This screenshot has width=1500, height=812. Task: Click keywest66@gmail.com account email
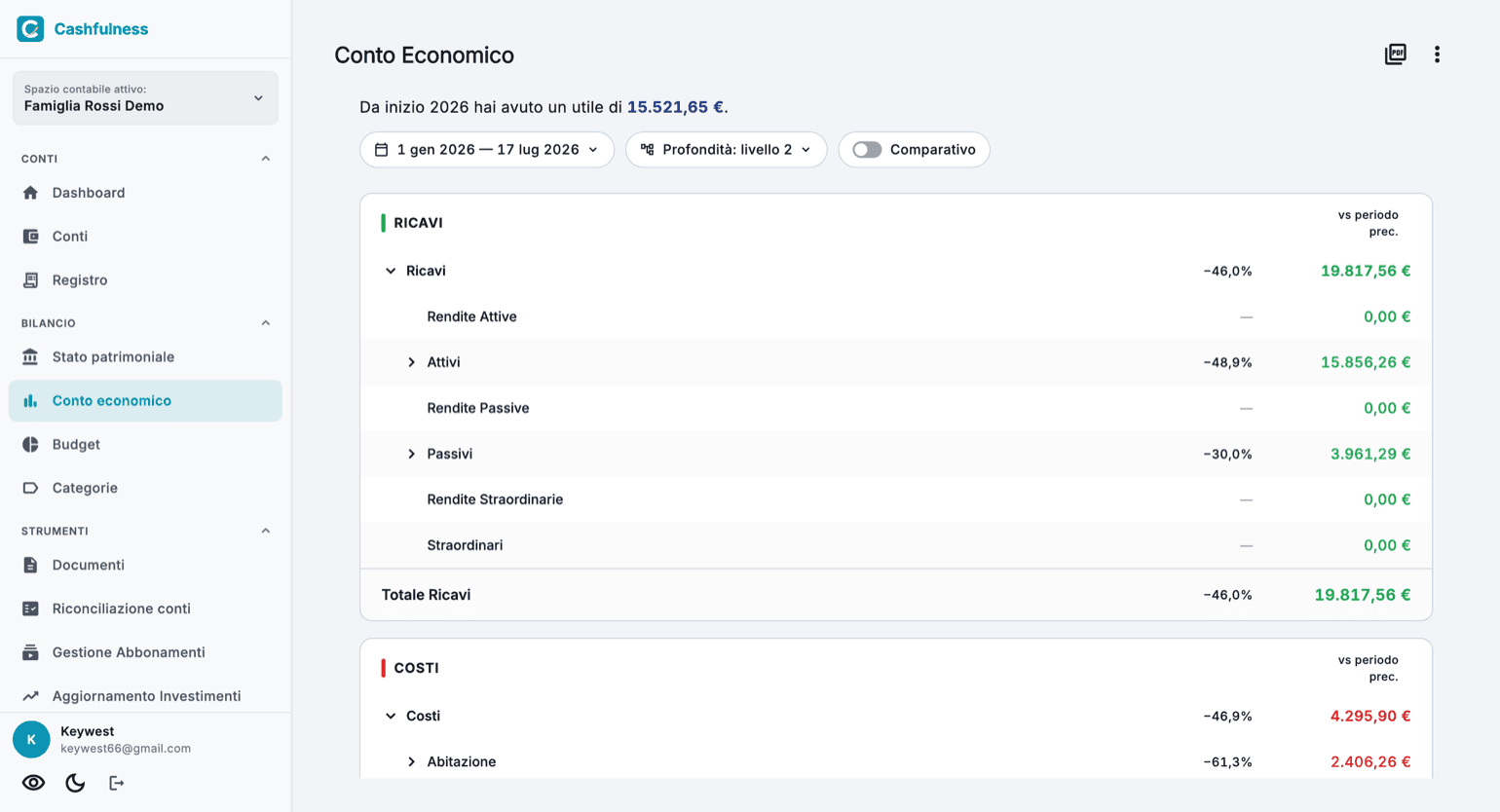point(126,749)
